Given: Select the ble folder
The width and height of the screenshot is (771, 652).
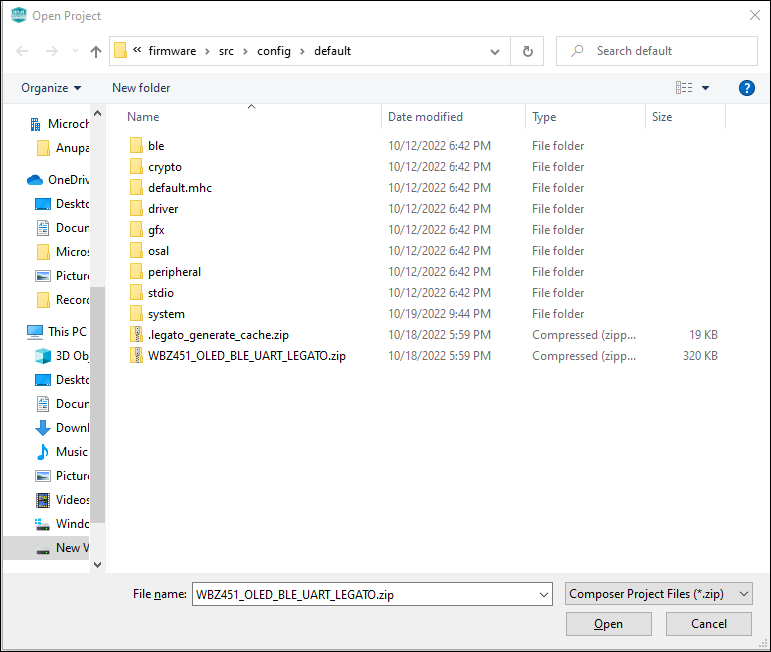Looking at the screenshot, I should 156,146.
